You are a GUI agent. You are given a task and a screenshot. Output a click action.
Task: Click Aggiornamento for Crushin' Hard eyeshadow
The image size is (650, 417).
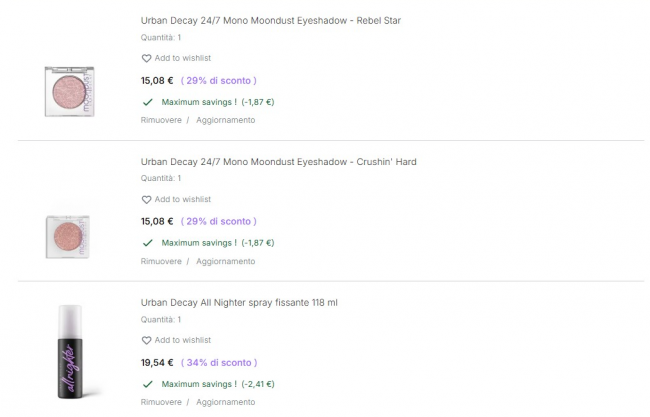(225, 262)
